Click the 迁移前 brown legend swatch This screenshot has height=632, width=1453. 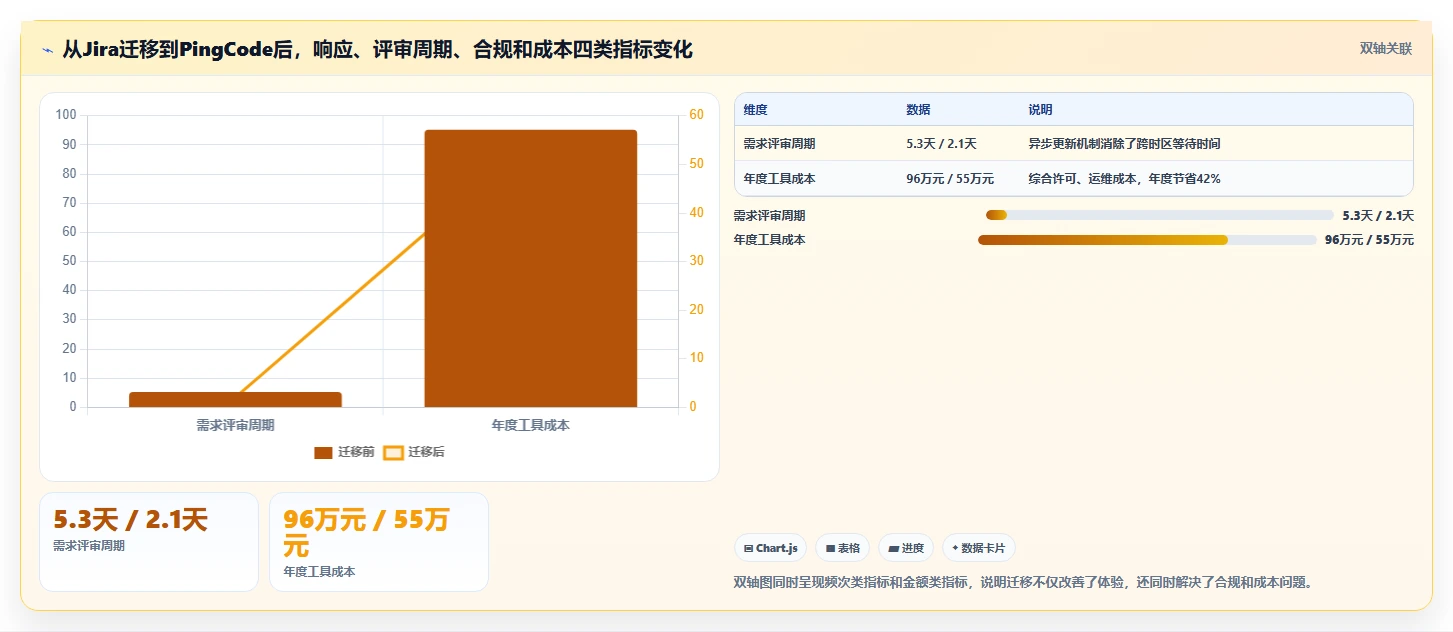click(x=323, y=453)
